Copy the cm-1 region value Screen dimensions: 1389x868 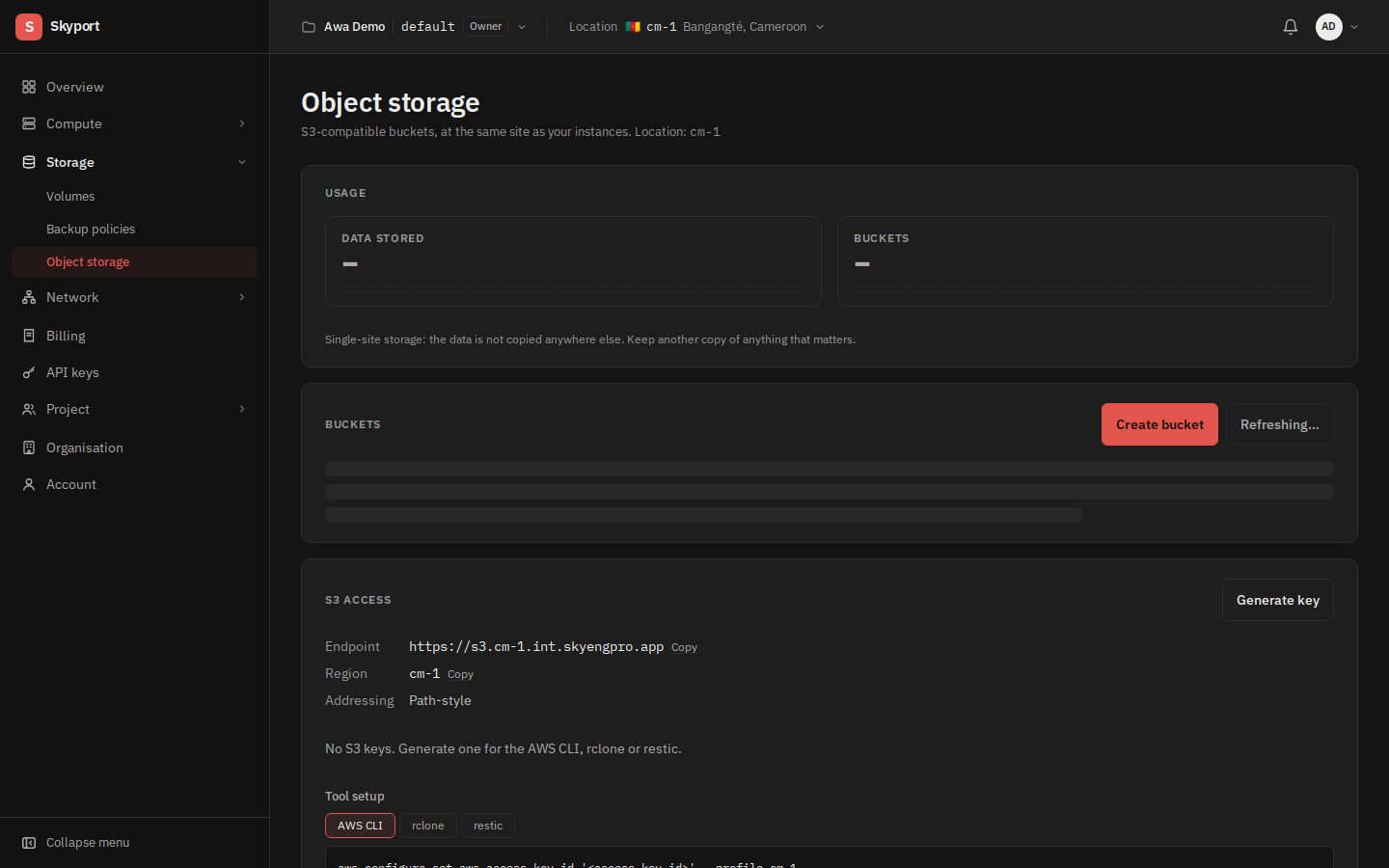click(460, 674)
